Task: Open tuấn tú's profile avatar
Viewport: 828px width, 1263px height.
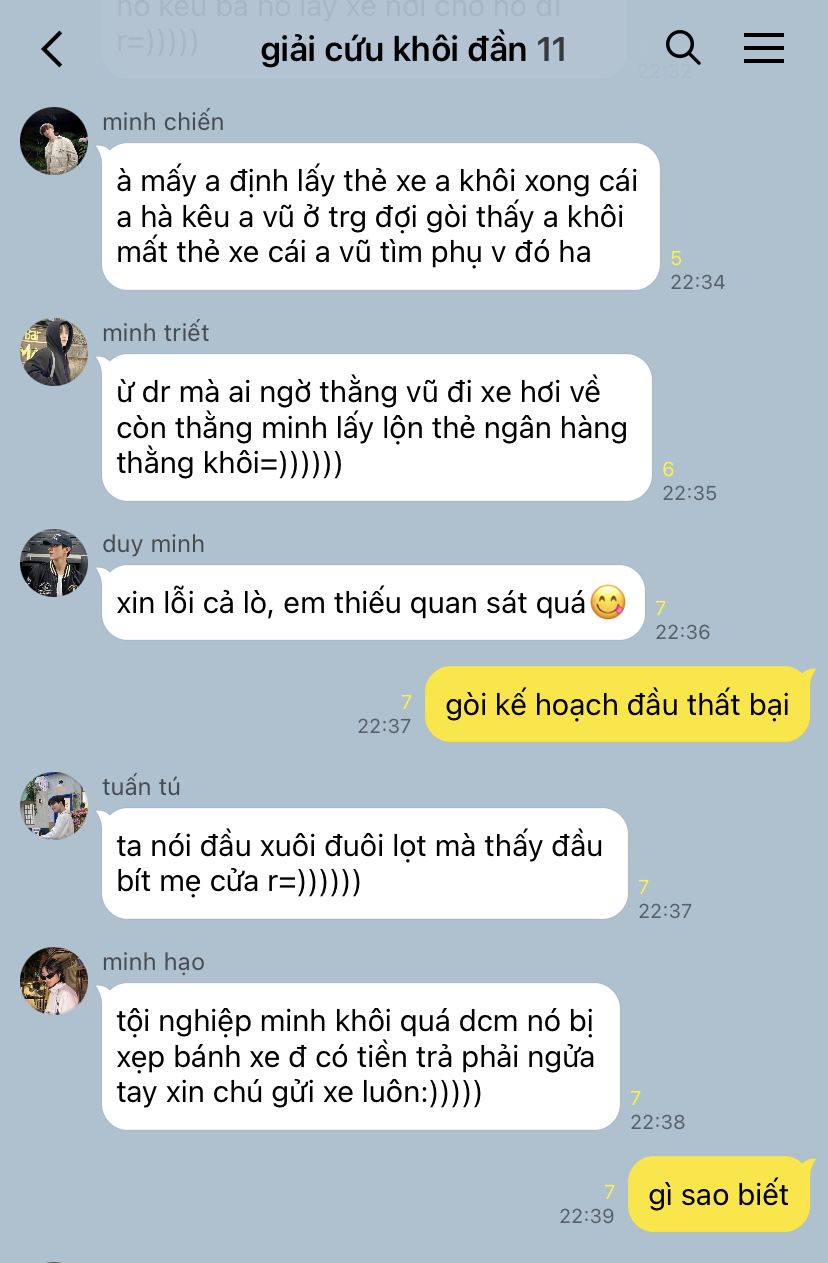Action: click(54, 806)
